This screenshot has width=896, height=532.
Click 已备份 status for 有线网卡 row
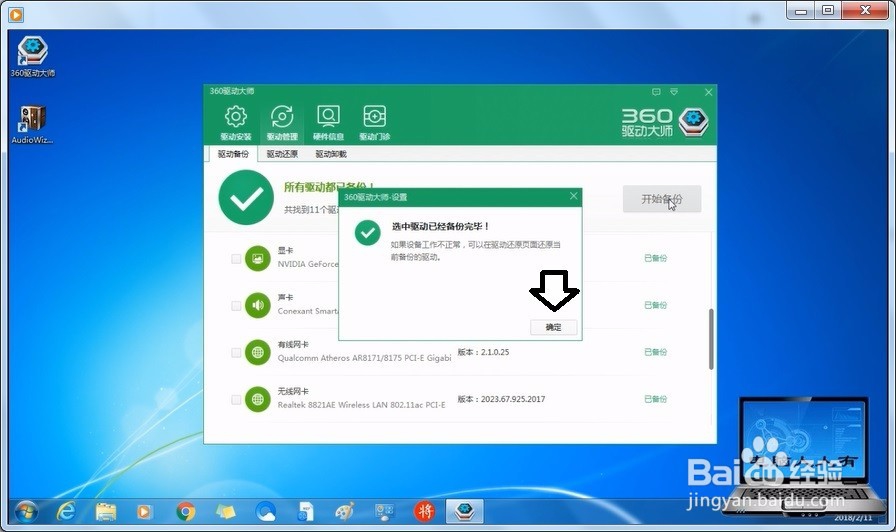click(x=655, y=352)
